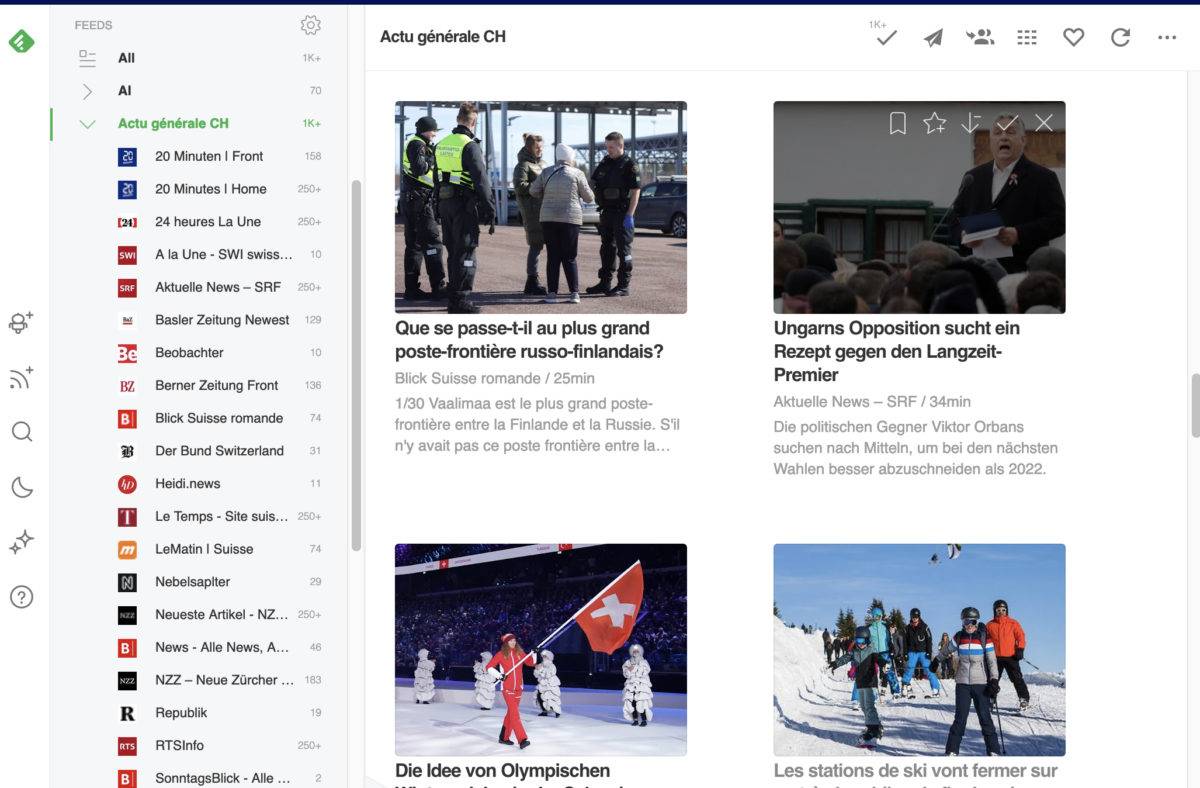Change layout with the grid icon
Image resolution: width=1200 pixels, height=788 pixels.
pos(1027,37)
